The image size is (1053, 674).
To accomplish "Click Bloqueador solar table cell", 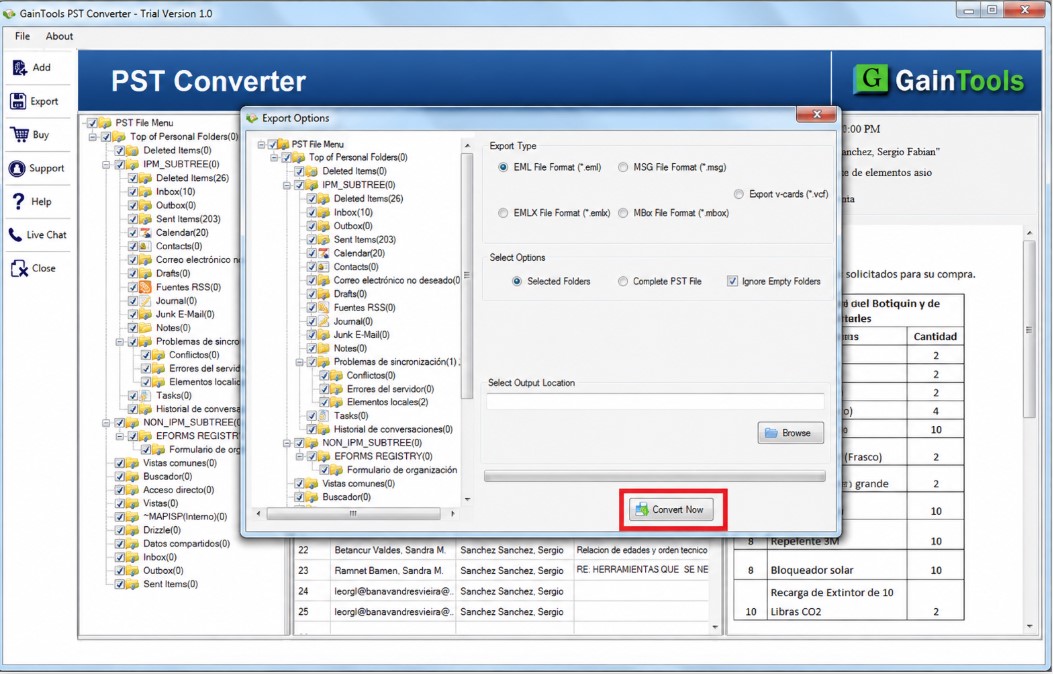I will (837, 570).
